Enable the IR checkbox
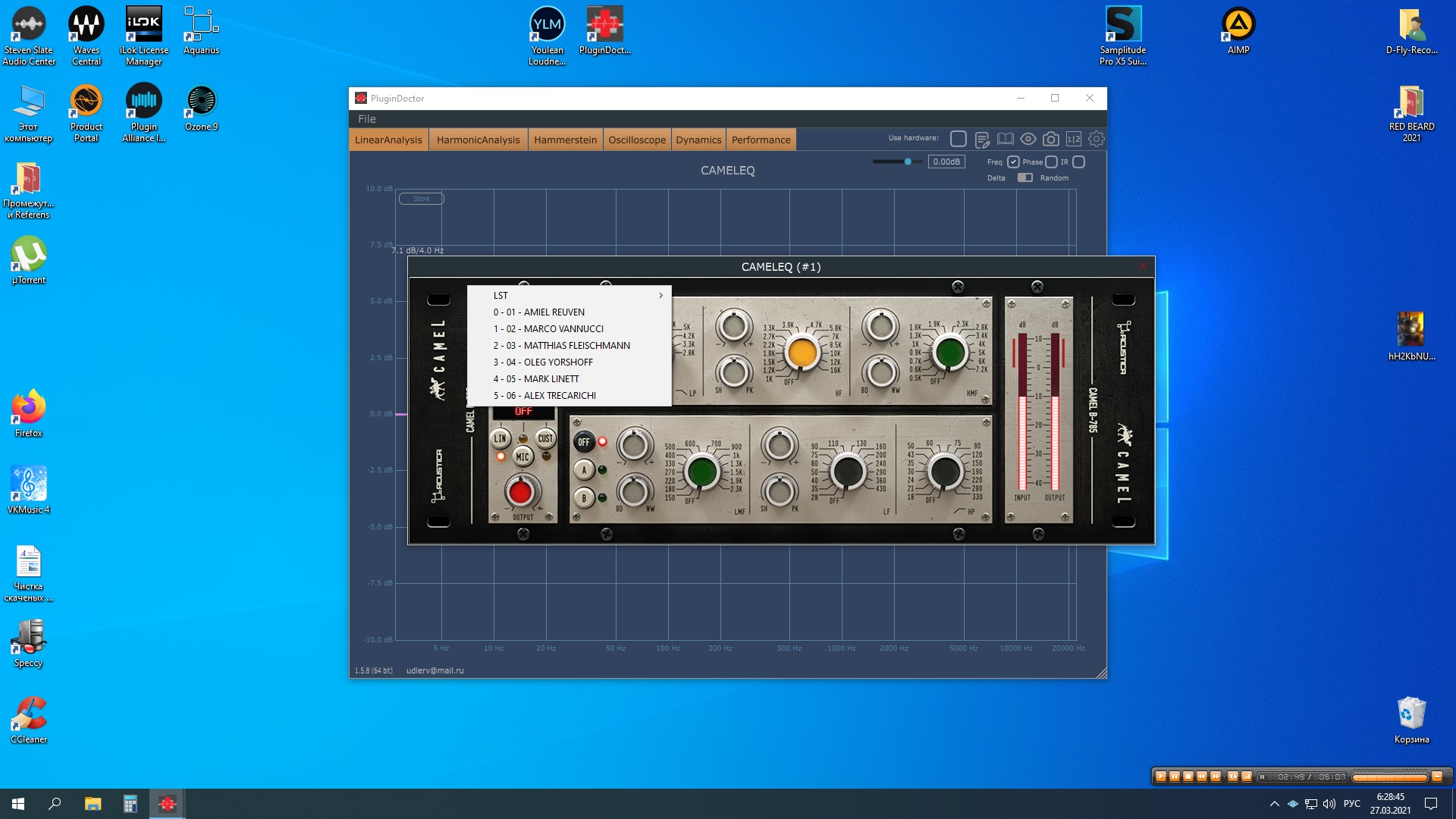1456x819 pixels. (1078, 162)
